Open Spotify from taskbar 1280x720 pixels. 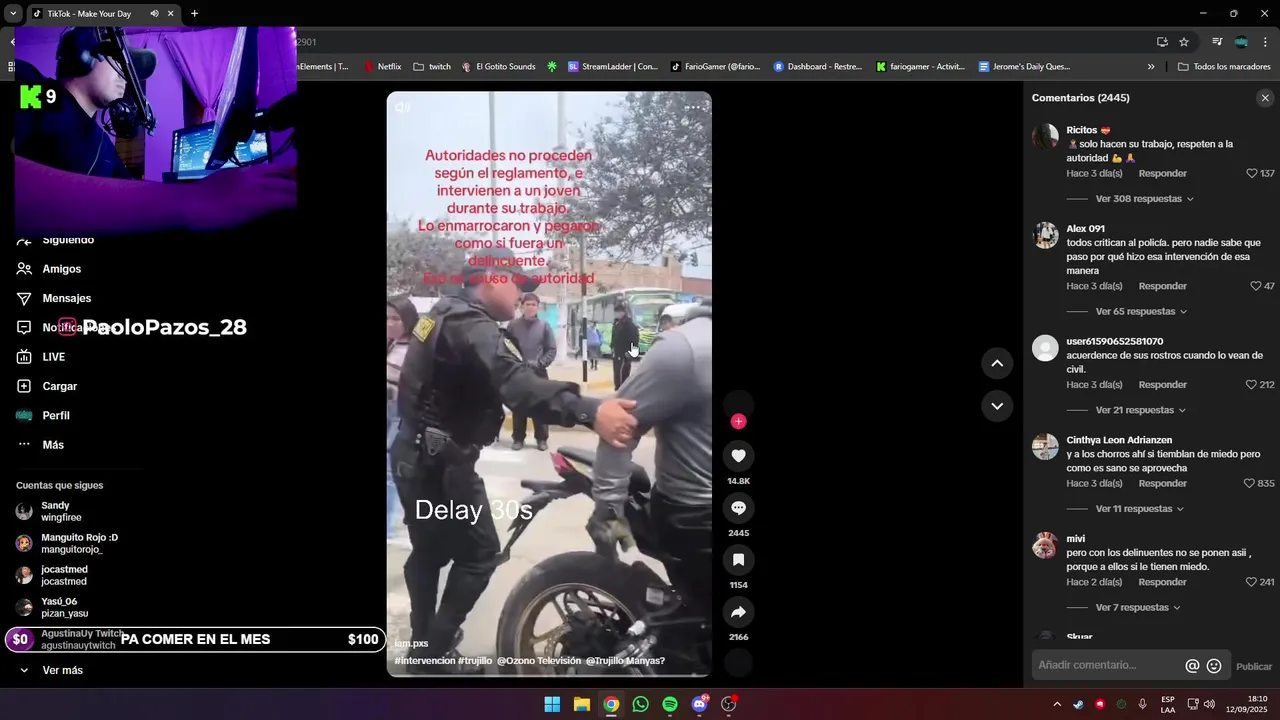tap(670, 704)
